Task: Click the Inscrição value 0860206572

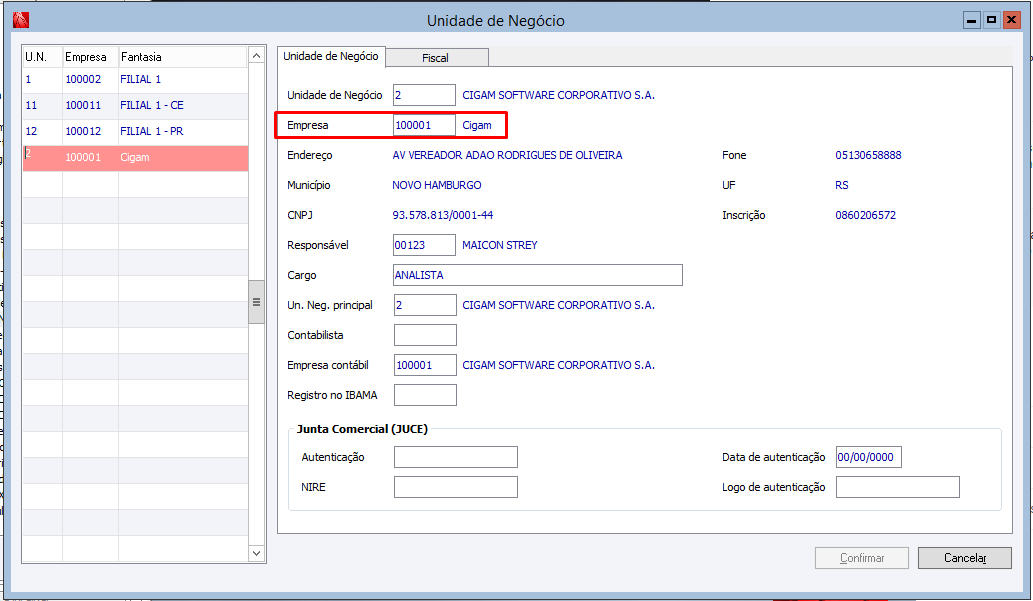Action: [866, 215]
